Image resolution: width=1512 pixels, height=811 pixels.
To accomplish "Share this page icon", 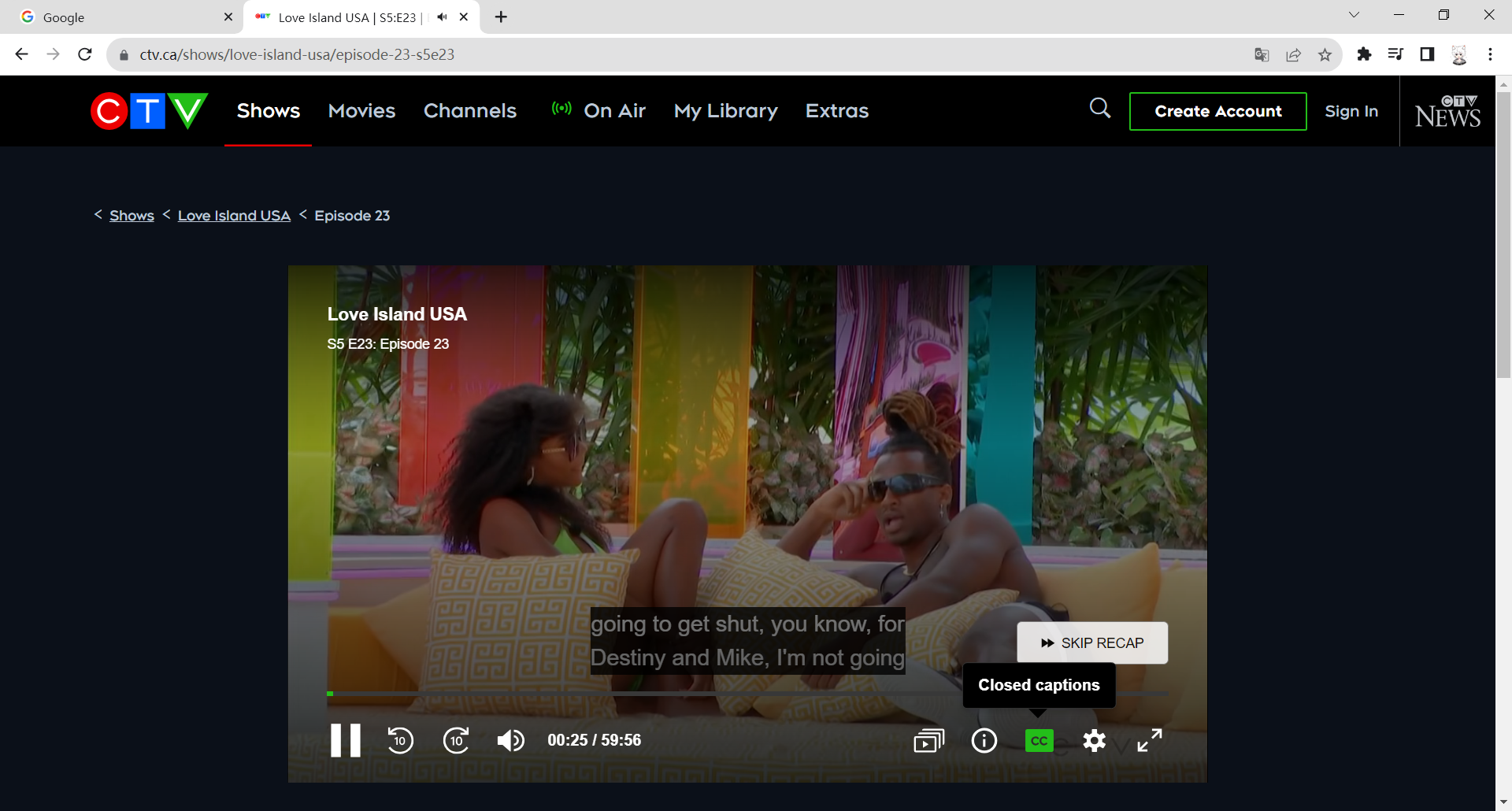I will coord(1293,54).
